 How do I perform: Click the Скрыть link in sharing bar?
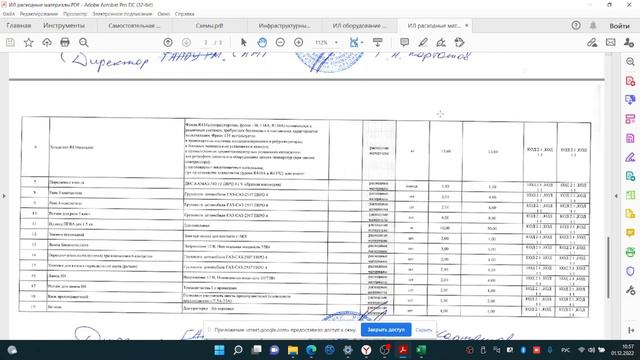point(423,330)
